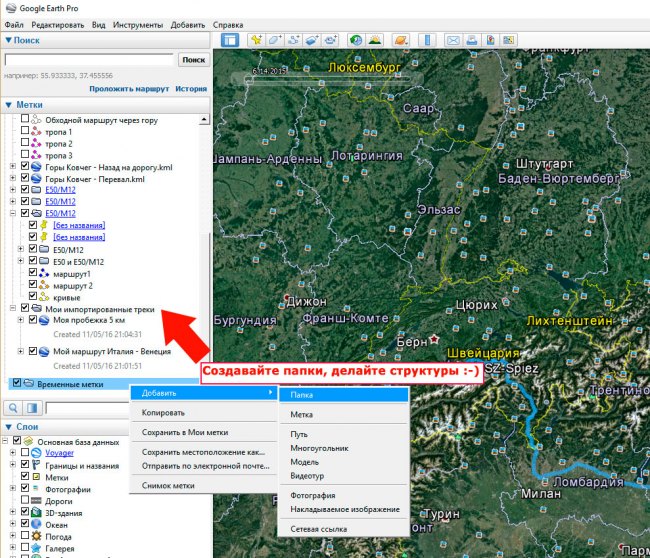
Task: Enable the Дороги layer checkbox
Action: click(x=25, y=500)
